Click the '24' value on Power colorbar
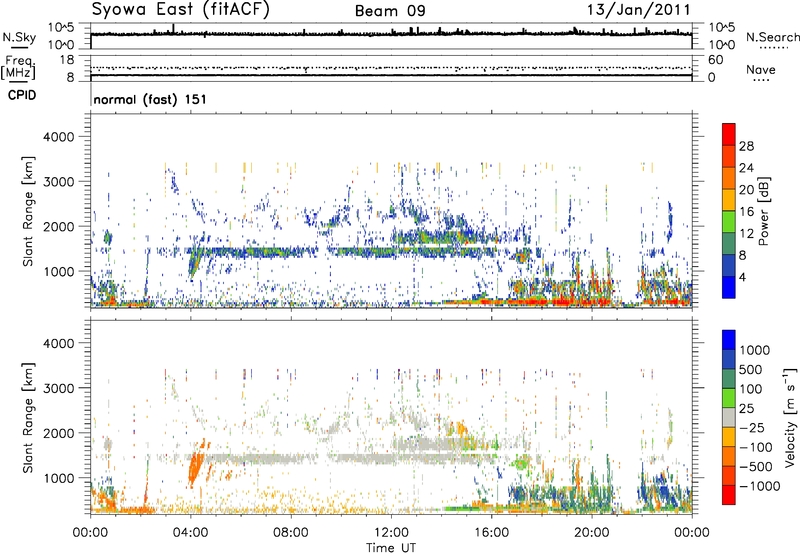This screenshot has width=800, height=554. pyautogui.click(x=746, y=168)
